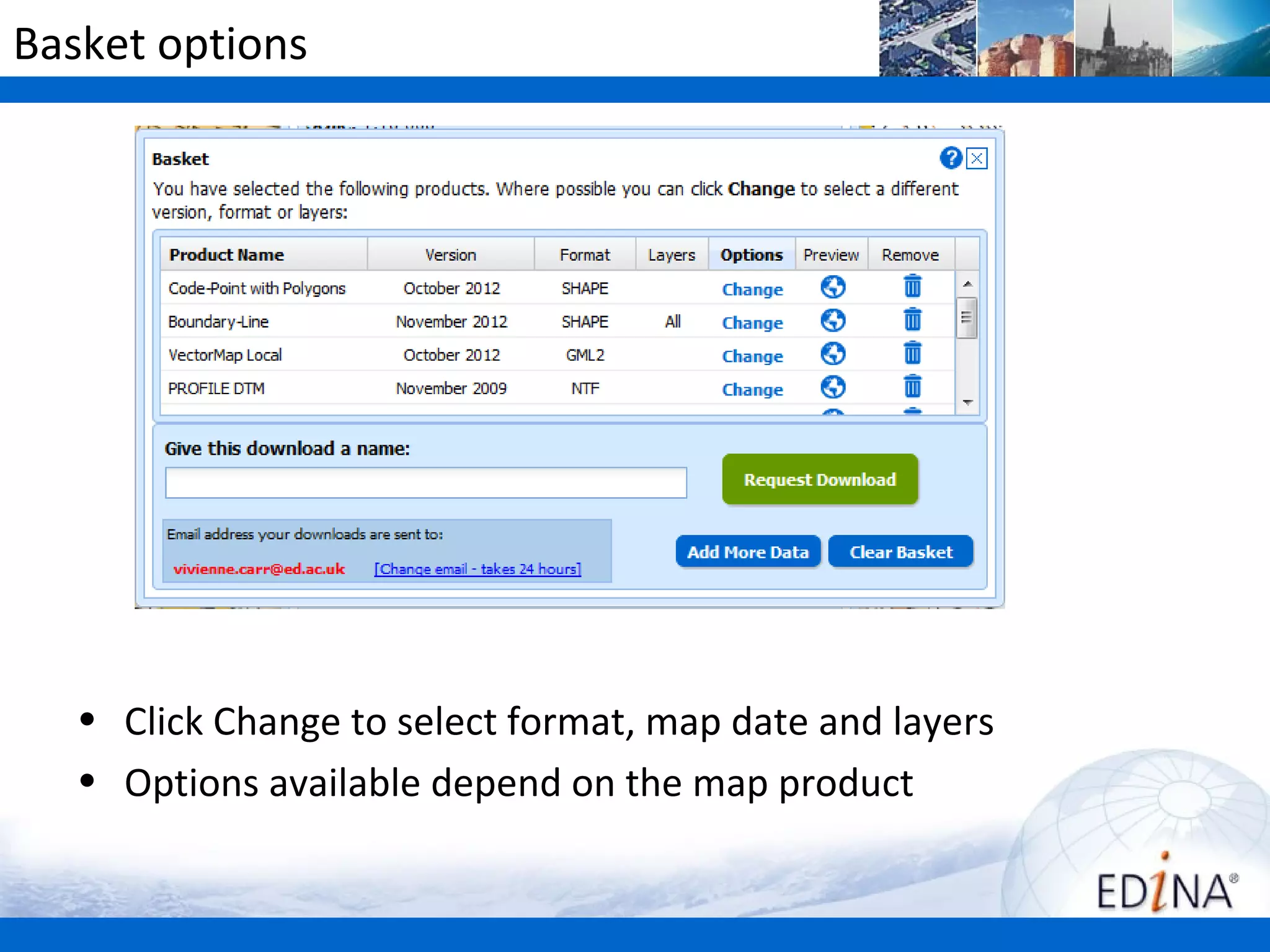
Task: Preview PROFILE DTM product
Action: tap(833, 387)
